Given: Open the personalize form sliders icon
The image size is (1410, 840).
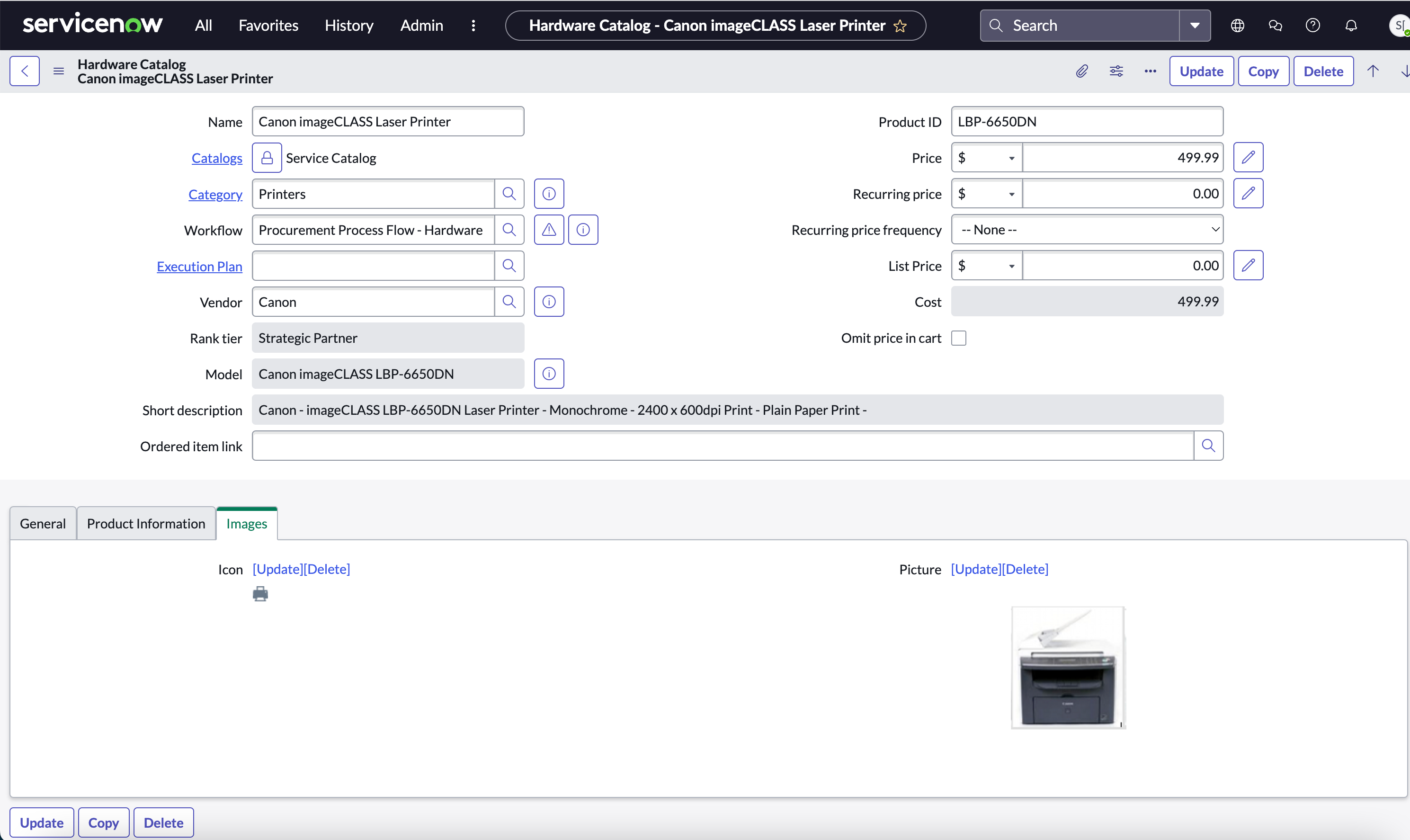Looking at the screenshot, I should (x=1116, y=71).
